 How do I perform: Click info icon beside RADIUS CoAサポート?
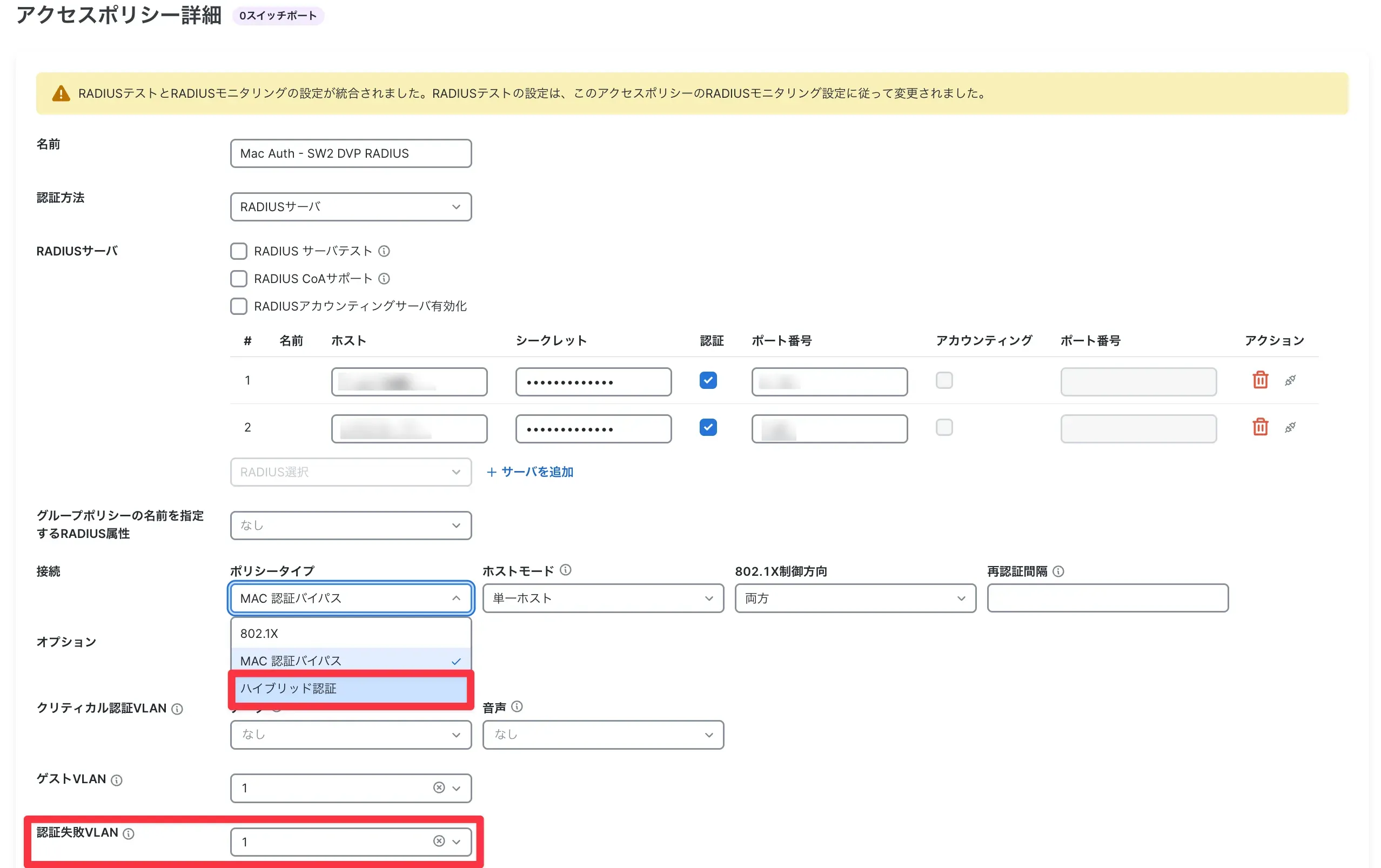384,279
